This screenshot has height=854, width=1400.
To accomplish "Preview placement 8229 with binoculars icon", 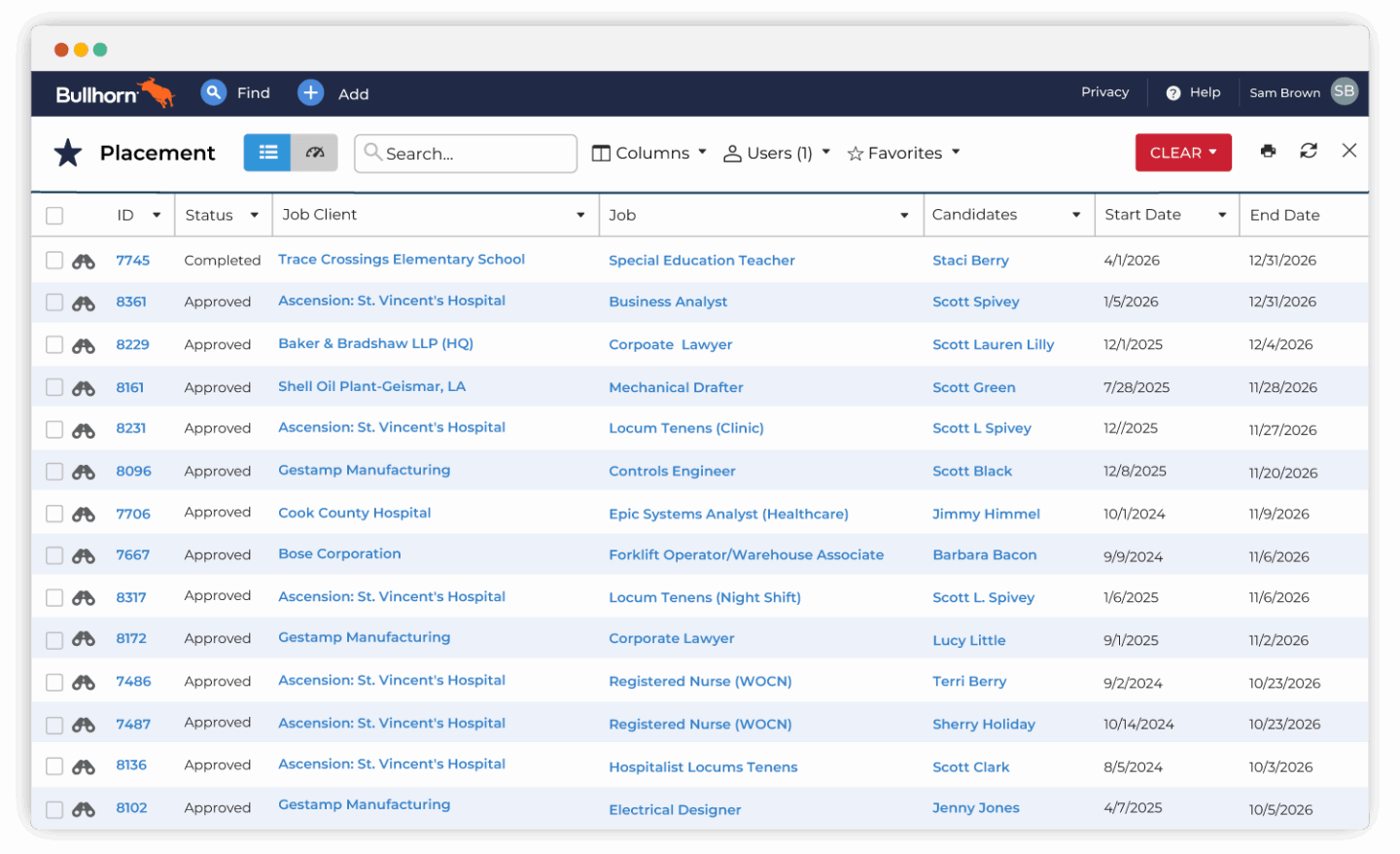I will click(84, 345).
